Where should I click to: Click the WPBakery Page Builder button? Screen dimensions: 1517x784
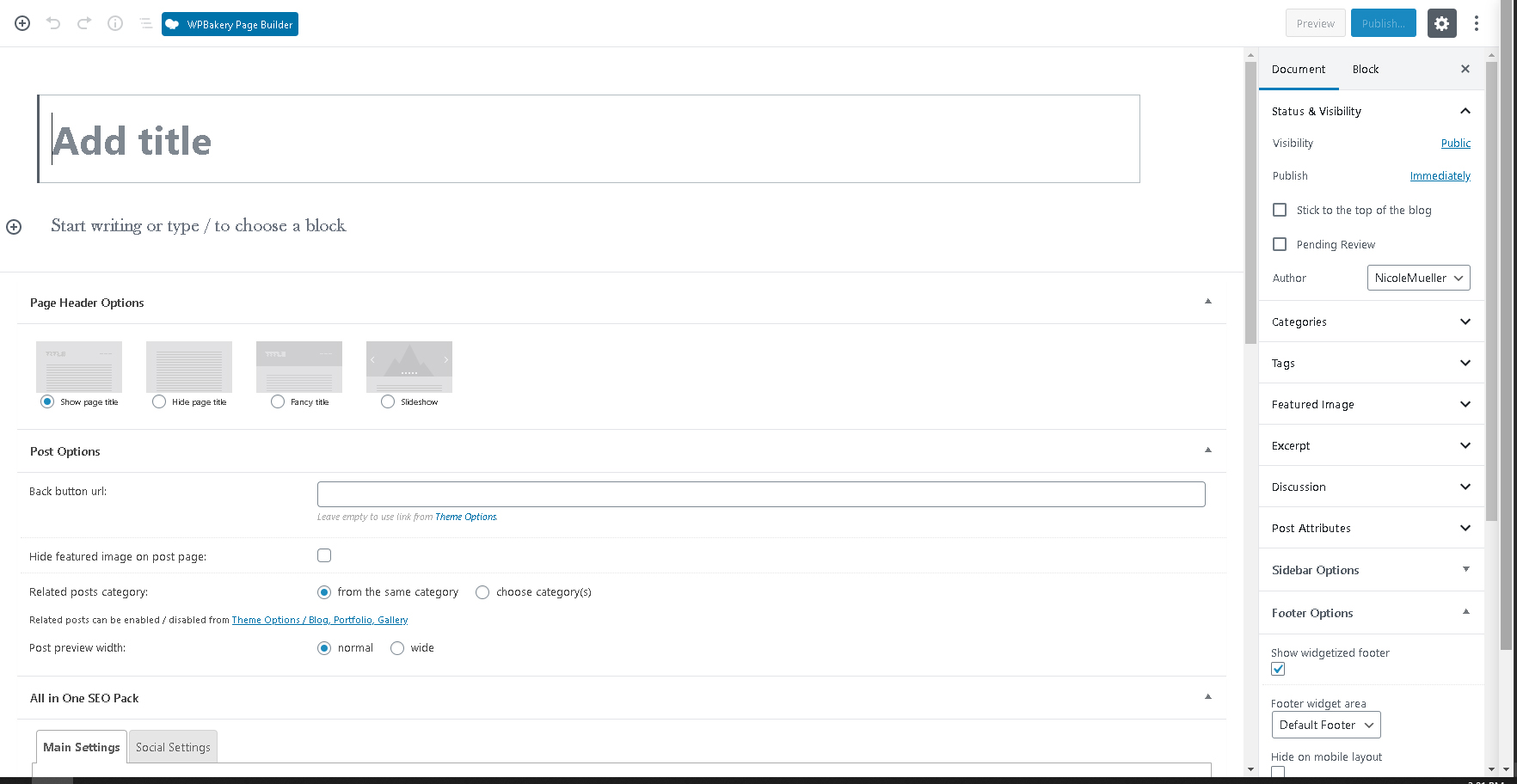point(230,24)
